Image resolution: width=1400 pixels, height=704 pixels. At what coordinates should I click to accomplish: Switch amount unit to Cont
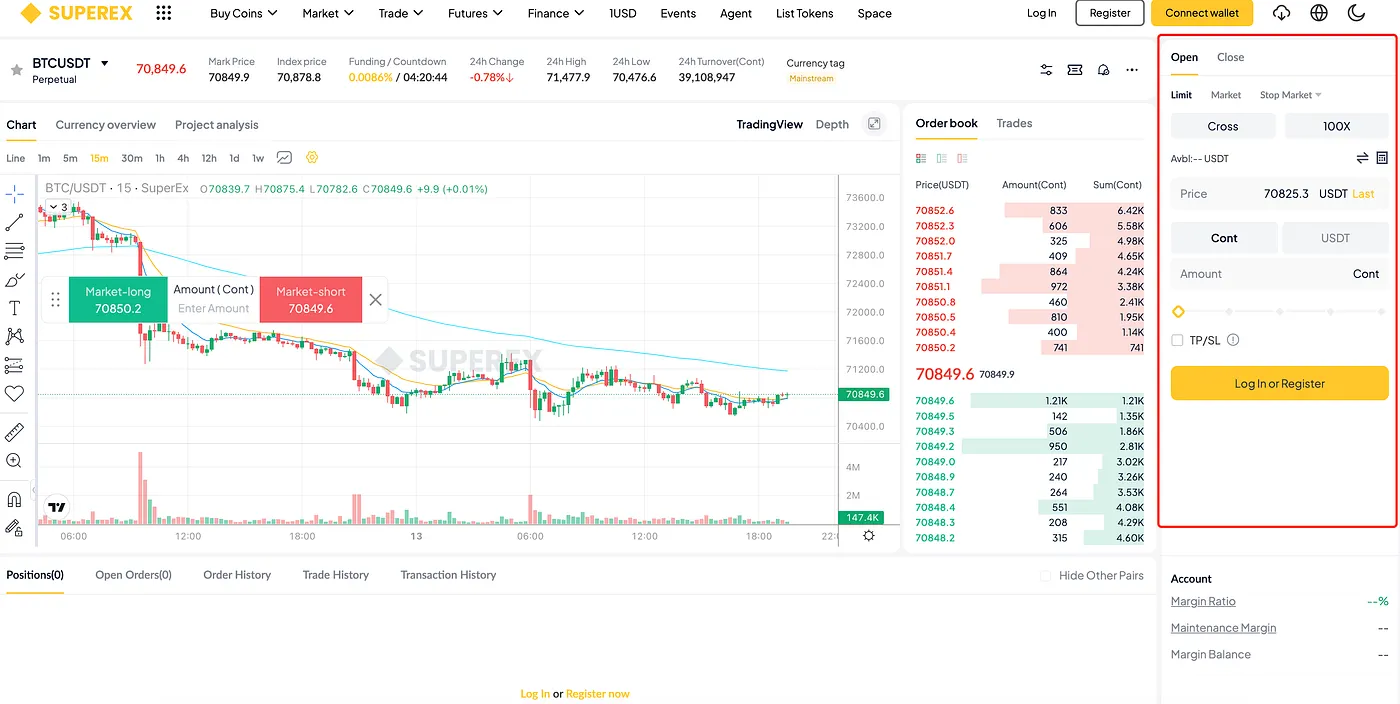tap(1224, 238)
